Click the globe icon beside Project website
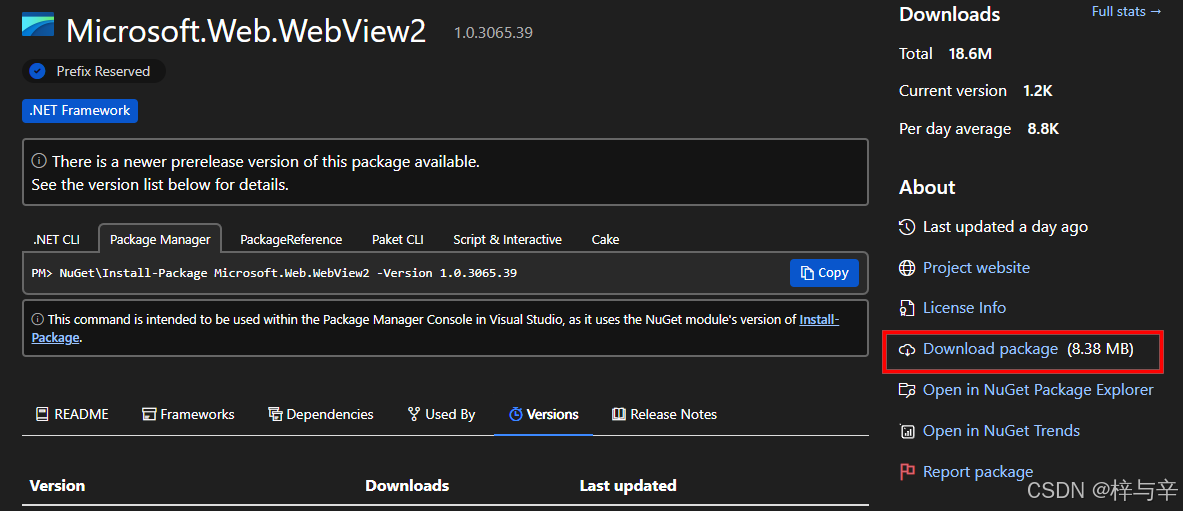Viewport: 1183px width, 511px height. tap(907, 268)
